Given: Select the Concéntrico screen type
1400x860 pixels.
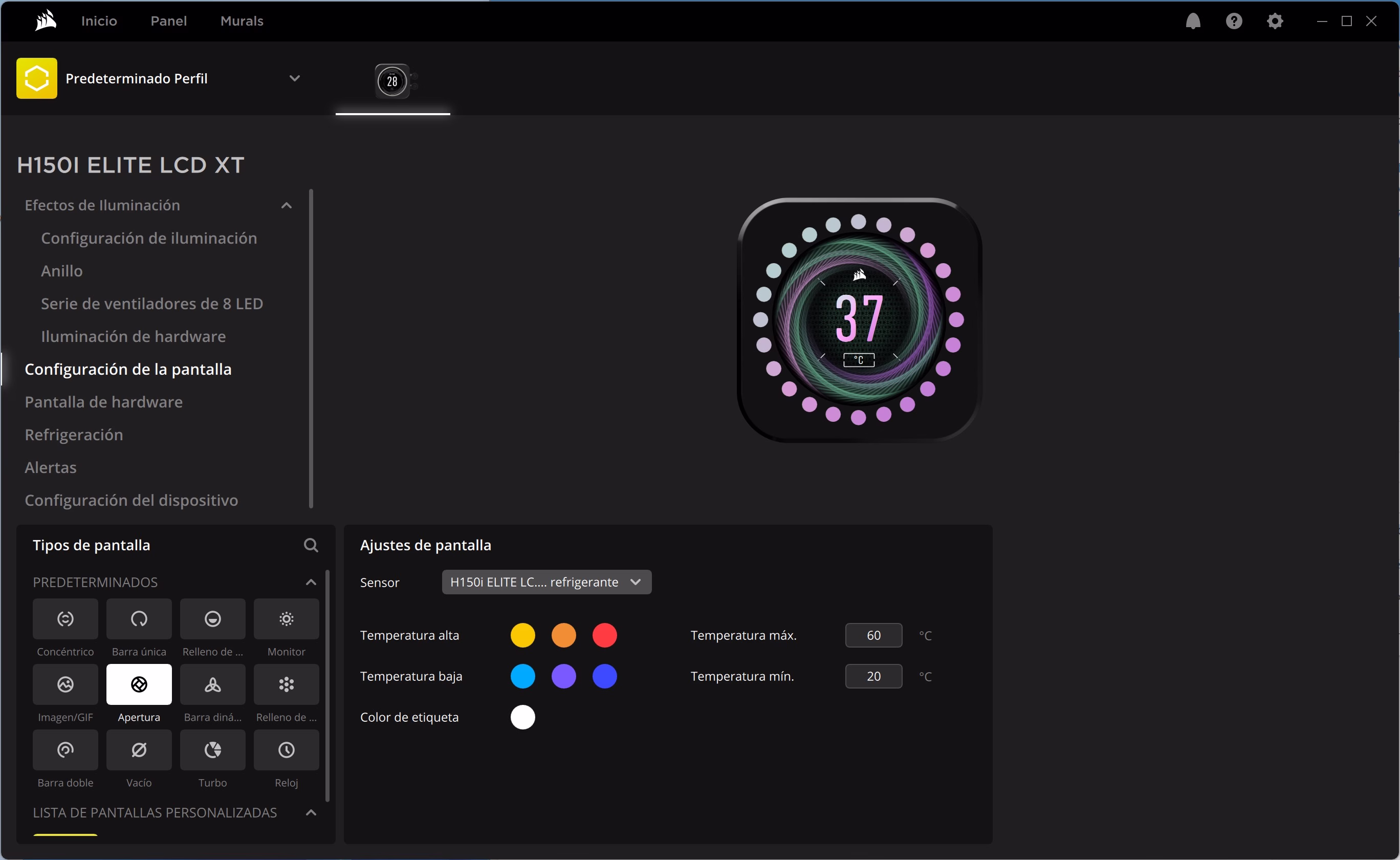Looking at the screenshot, I should point(65,619).
